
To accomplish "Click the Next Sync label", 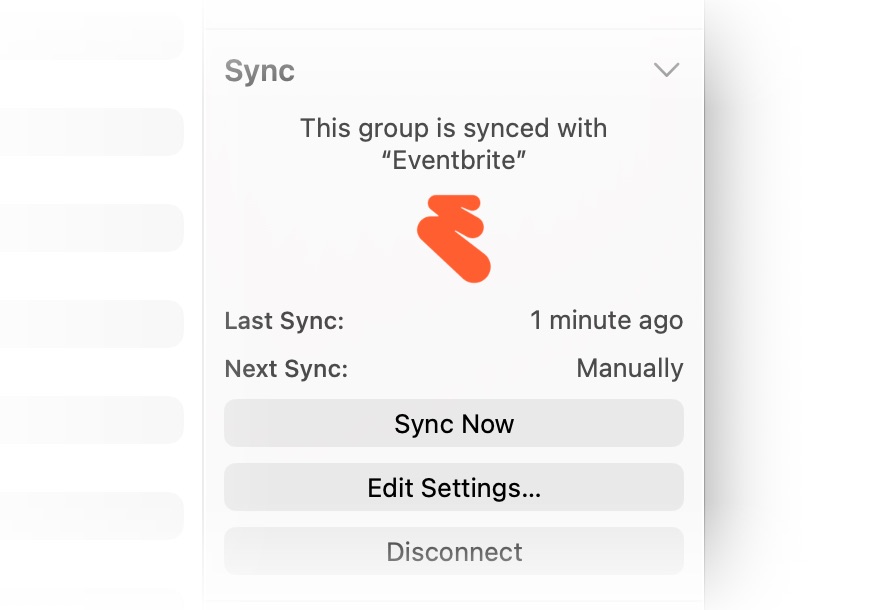I will (286, 369).
